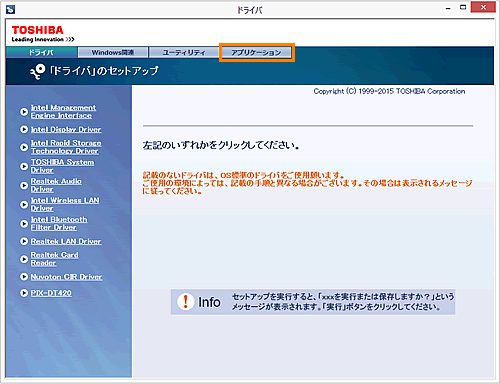Open Realtek LAN Driver link
Image resolution: width=500 pixels, height=384 pixels.
(x=66, y=241)
